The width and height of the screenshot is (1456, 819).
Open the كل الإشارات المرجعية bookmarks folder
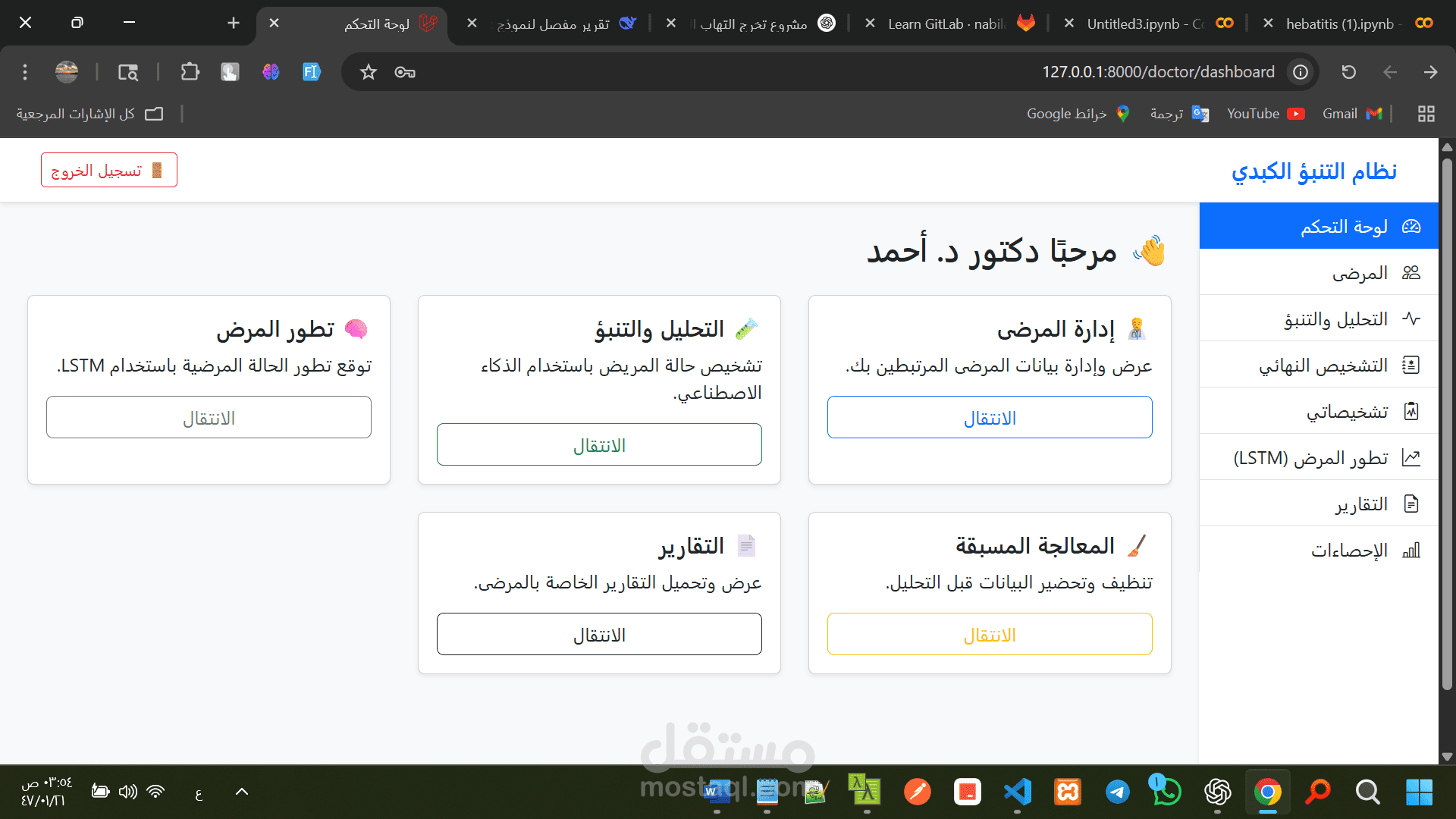click(x=90, y=114)
